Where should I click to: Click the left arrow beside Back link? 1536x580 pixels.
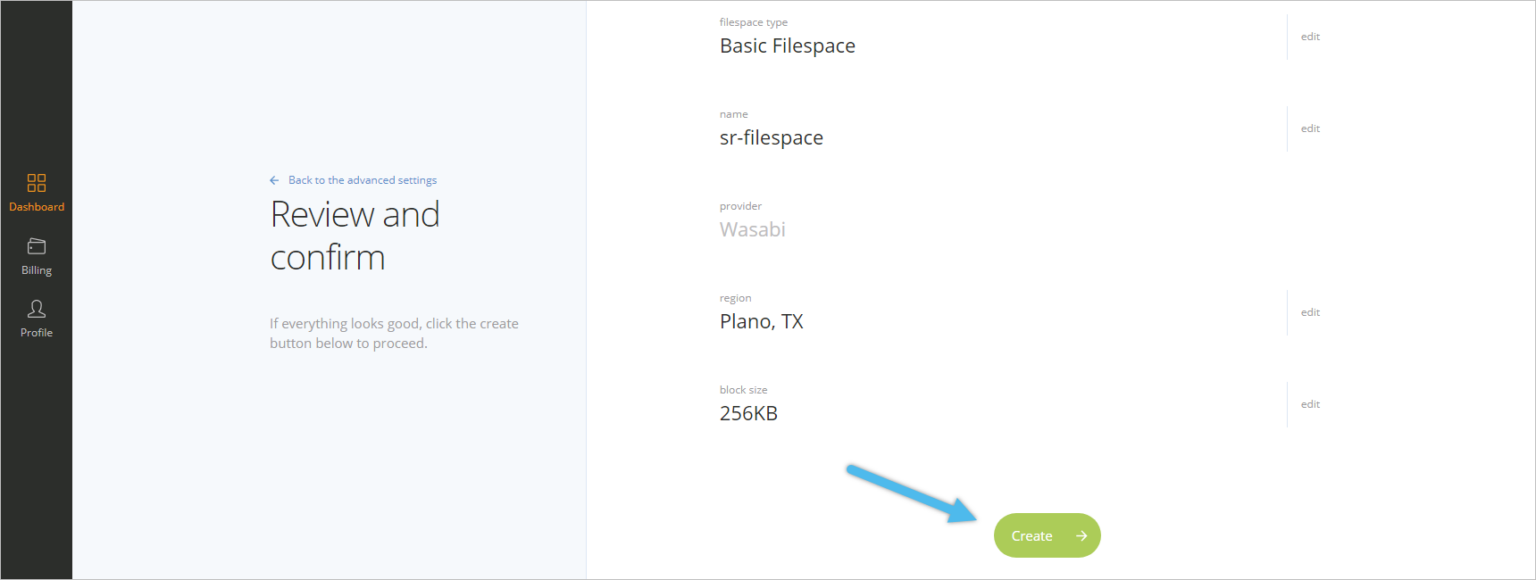pyautogui.click(x=274, y=180)
